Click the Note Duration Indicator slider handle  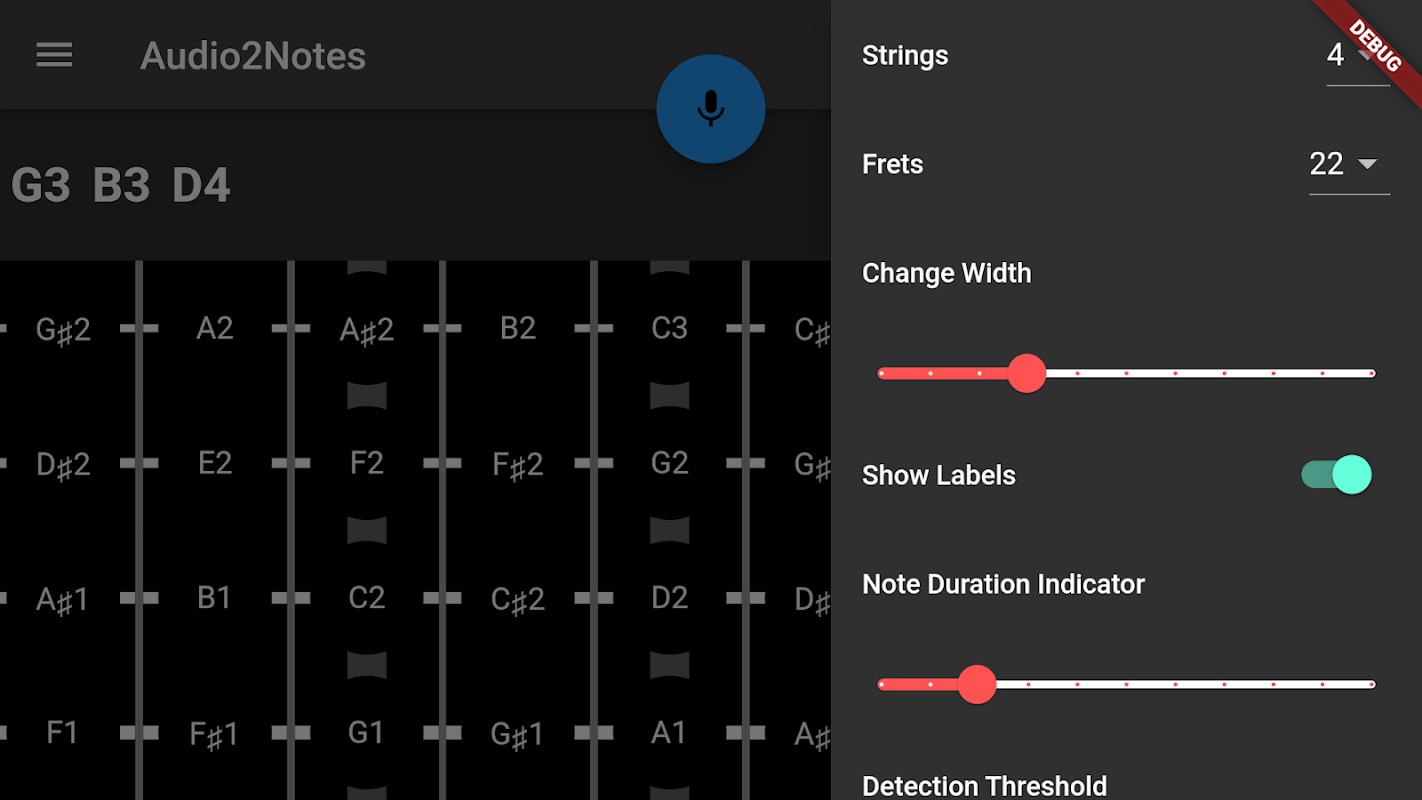(x=977, y=685)
